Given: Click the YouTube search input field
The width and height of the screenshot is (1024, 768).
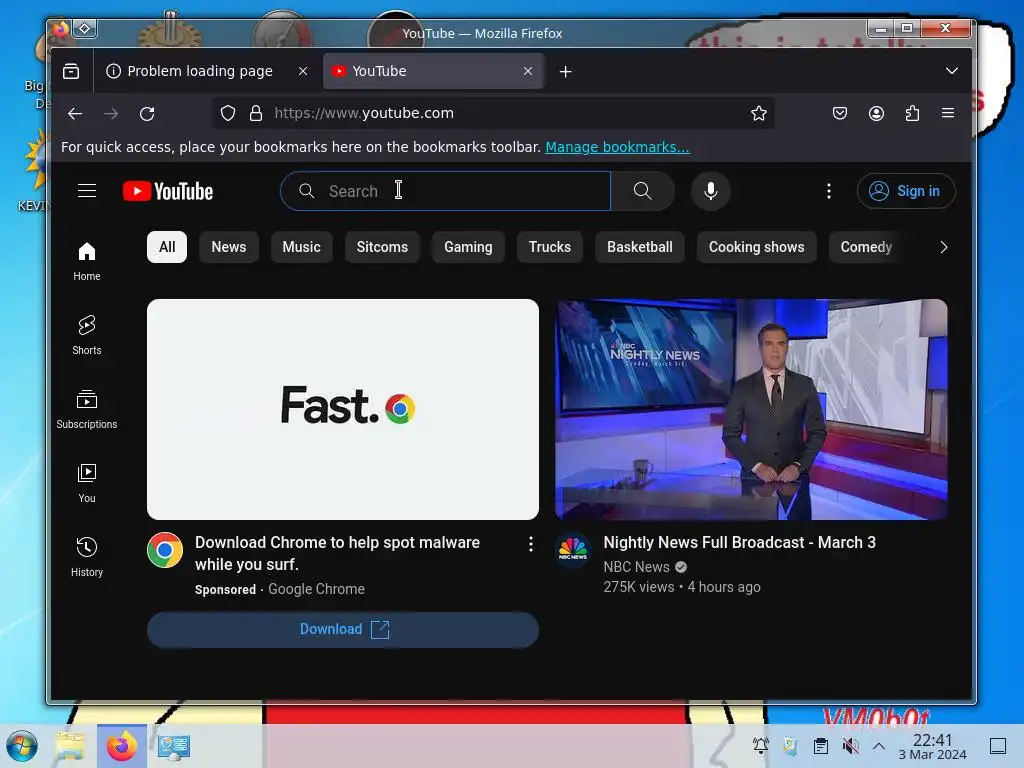Looking at the screenshot, I should (x=445, y=191).
